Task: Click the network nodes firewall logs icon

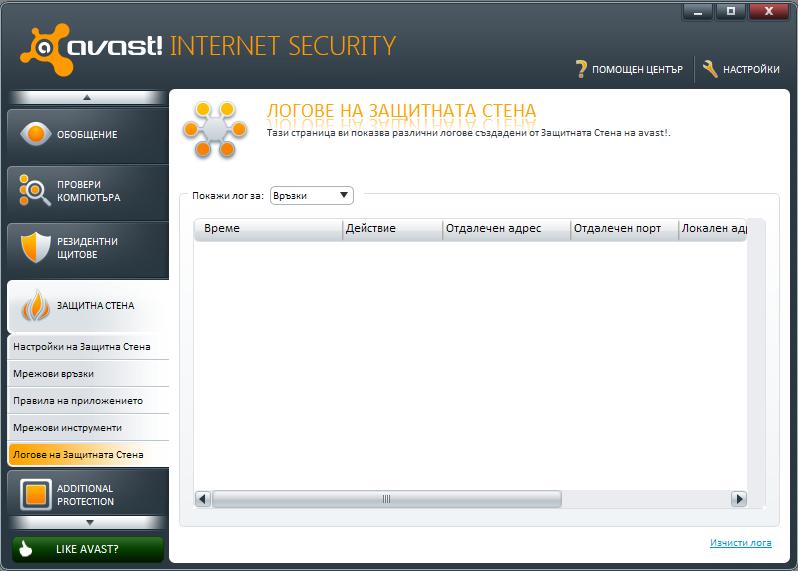Action: [215, 129]
